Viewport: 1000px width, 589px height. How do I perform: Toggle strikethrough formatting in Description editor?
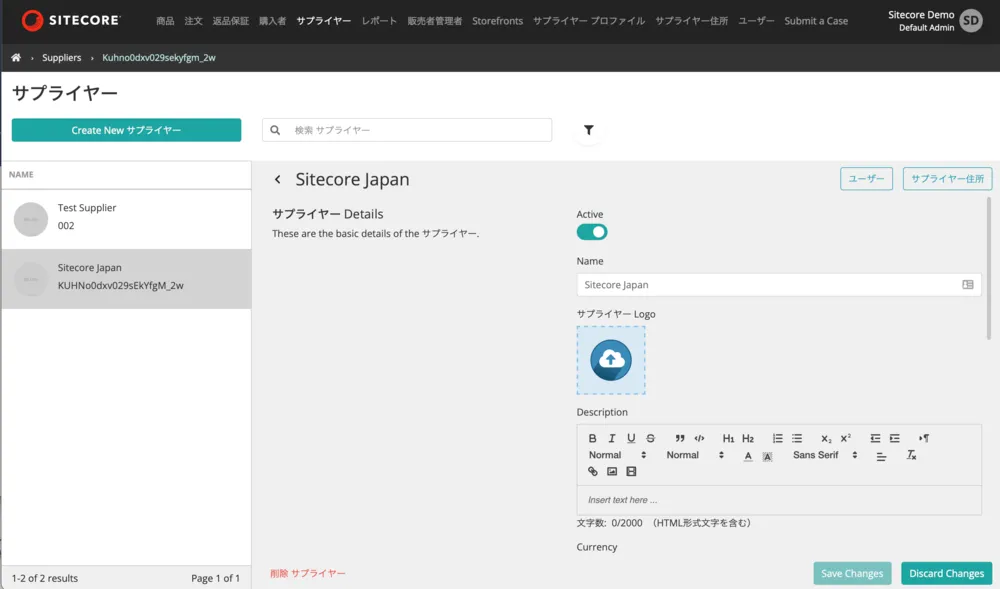coord(651,438)
